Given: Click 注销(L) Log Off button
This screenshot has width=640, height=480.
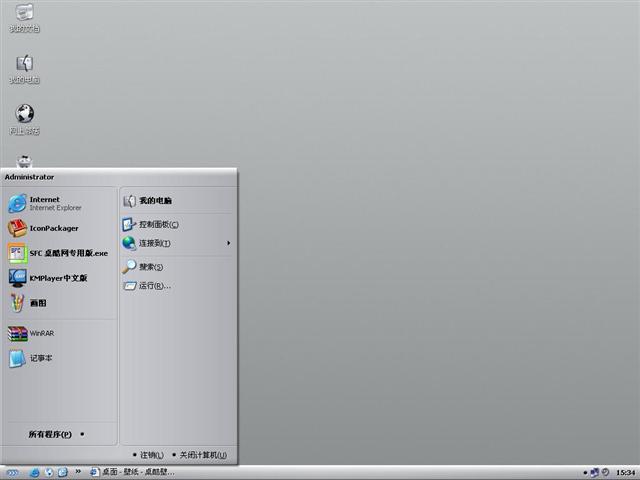Looking at the screenshot, I should click(149, 455).
